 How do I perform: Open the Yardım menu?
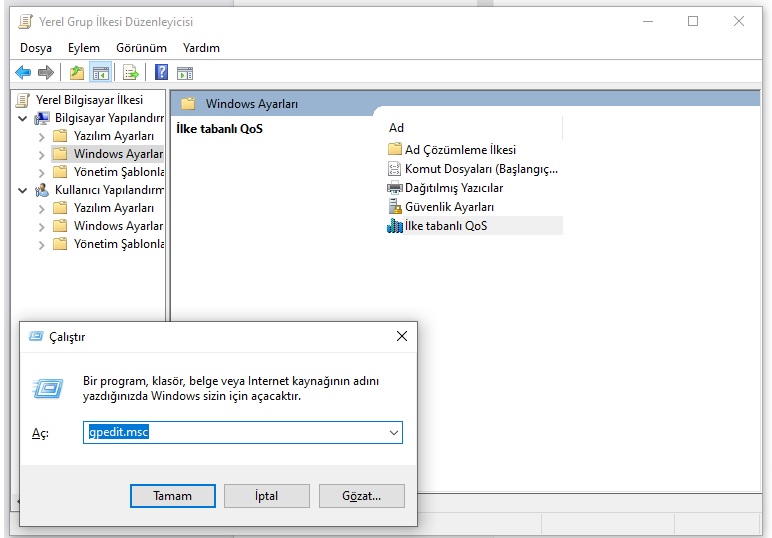point(201,48)
